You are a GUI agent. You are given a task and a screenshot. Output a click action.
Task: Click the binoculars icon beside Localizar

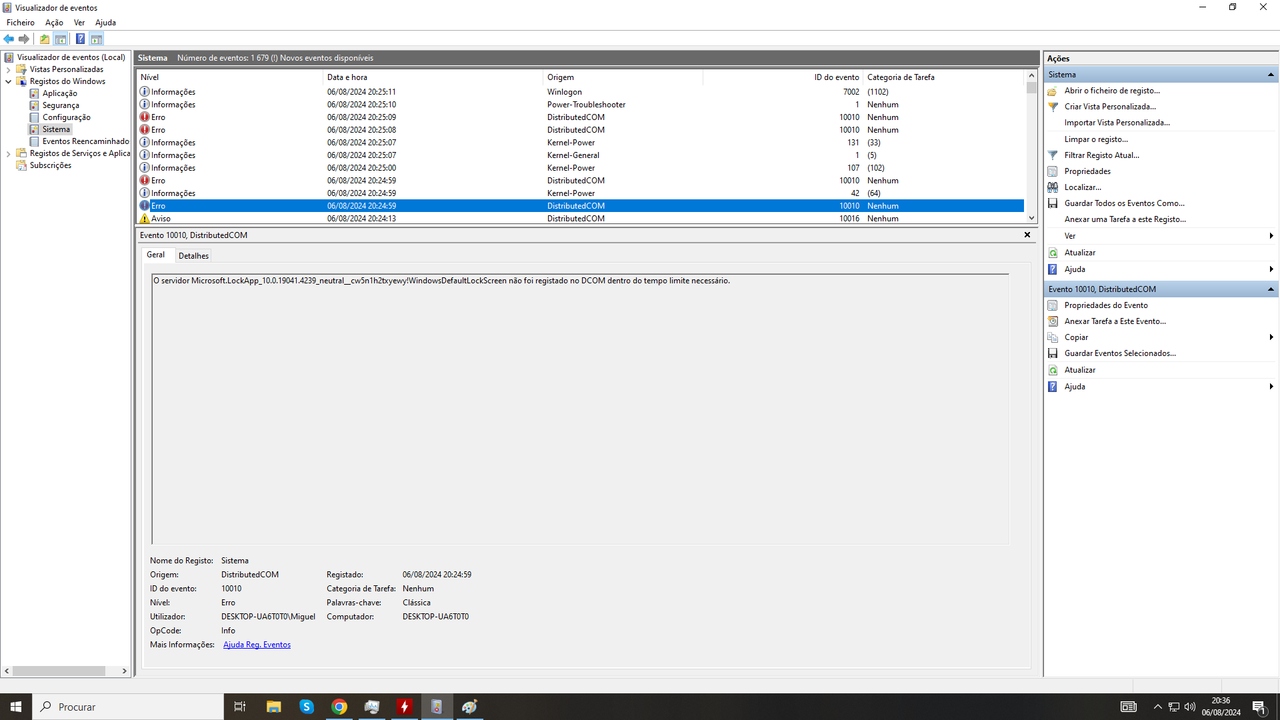[x=1052, y=187]
